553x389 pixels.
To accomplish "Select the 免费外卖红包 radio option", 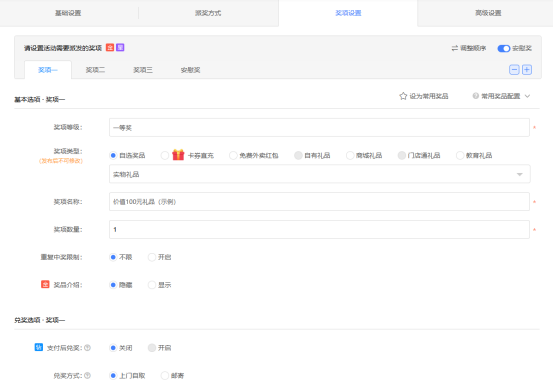I will (x=233, y=155).
